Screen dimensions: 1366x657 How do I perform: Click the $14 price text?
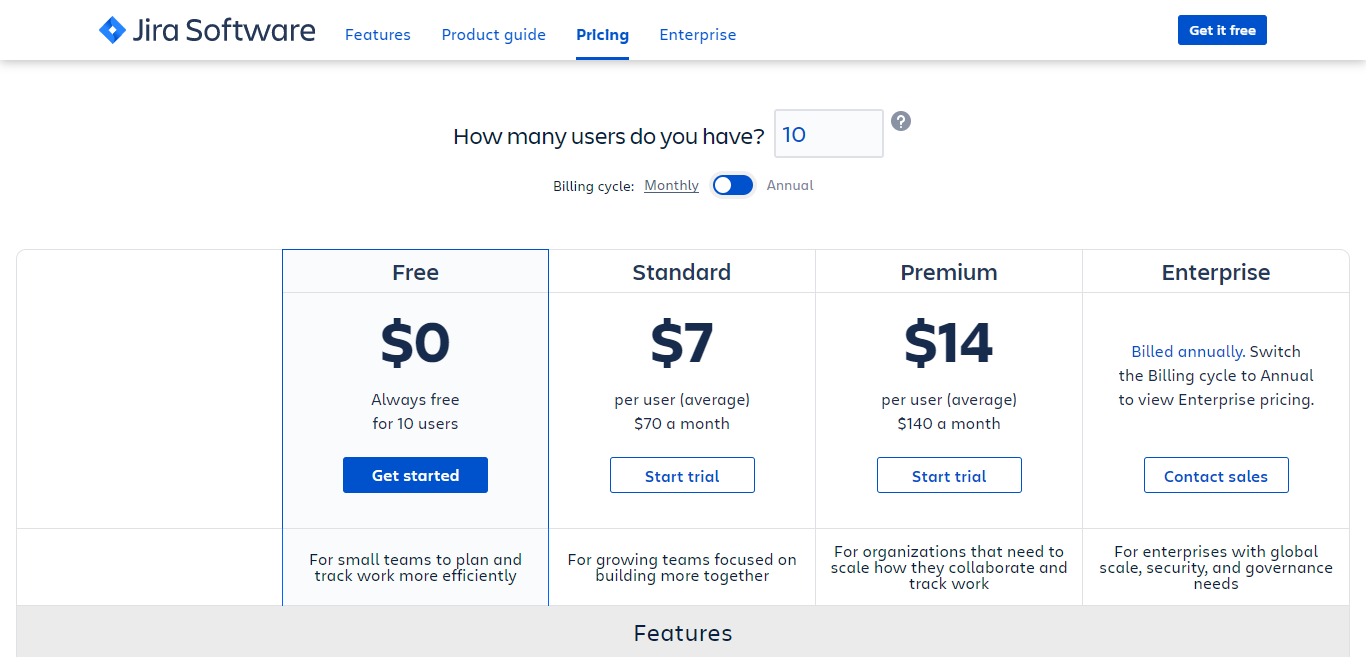pyautogui.click(x=949, y=342)
